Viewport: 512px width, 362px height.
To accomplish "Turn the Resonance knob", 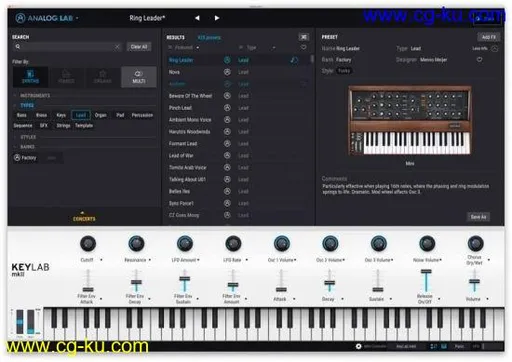I will [x=136, y=244].
